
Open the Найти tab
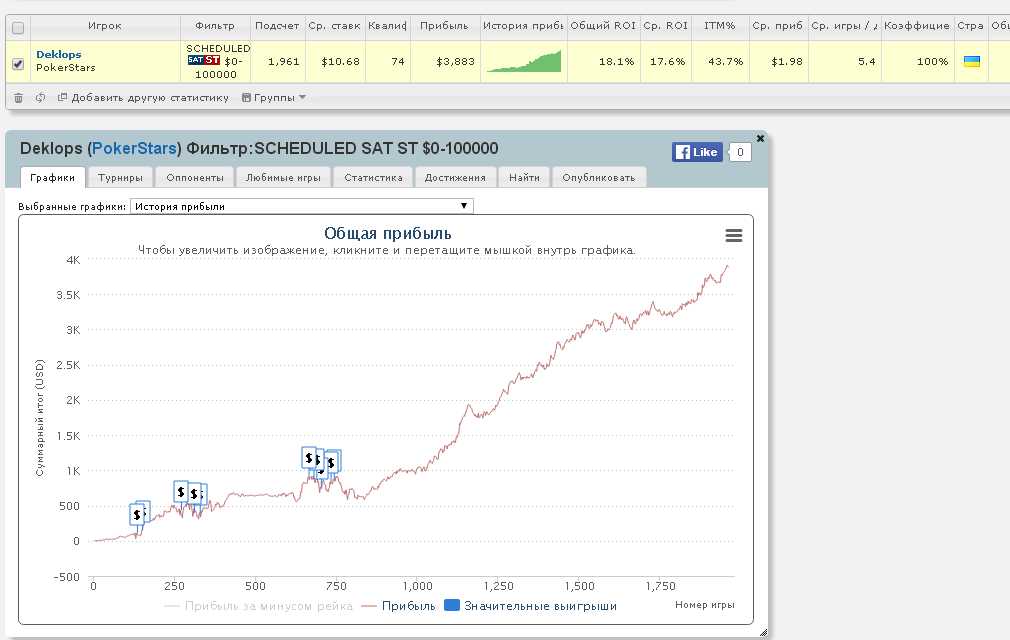click(x=524, y=178)
